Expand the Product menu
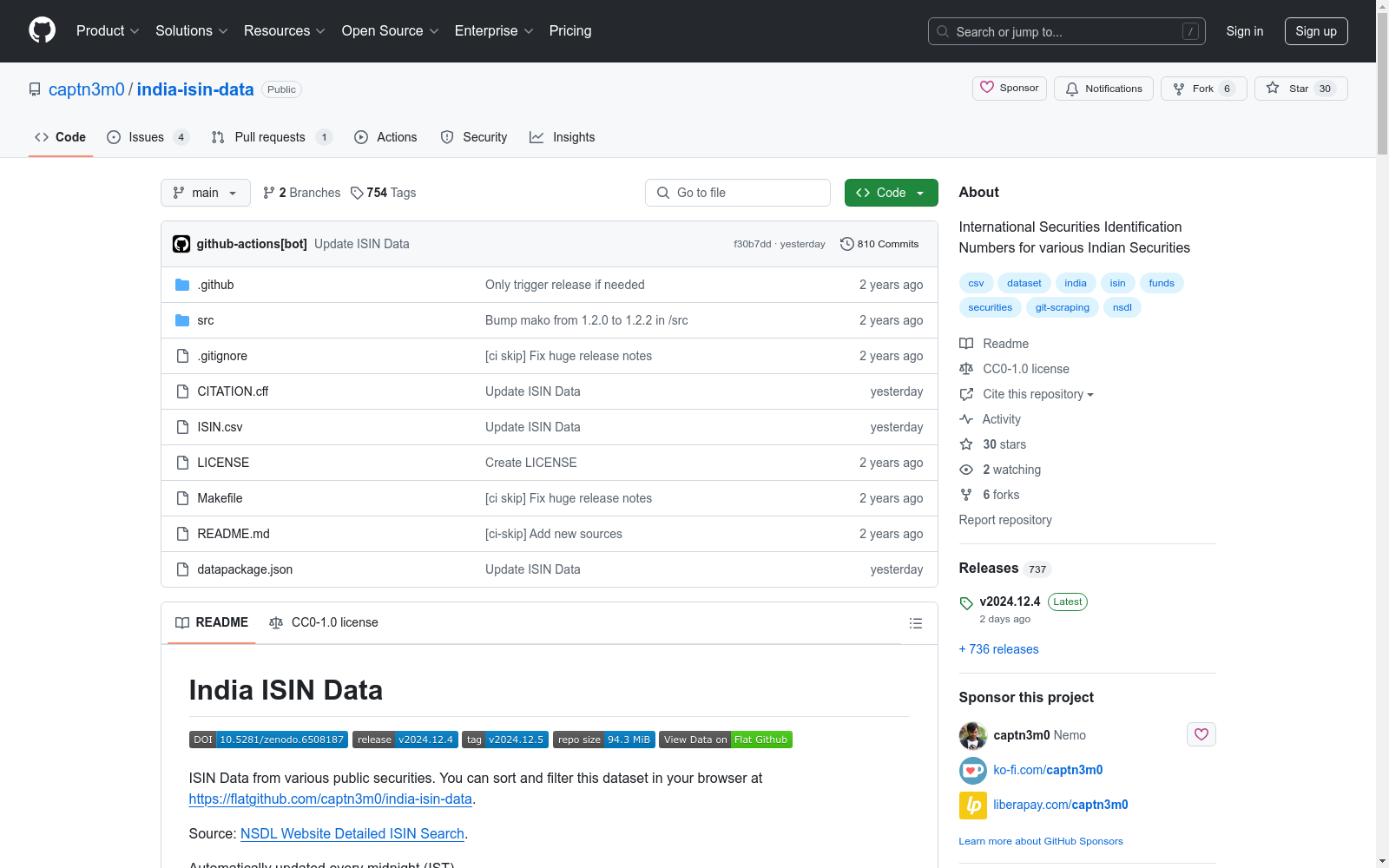 108,31
